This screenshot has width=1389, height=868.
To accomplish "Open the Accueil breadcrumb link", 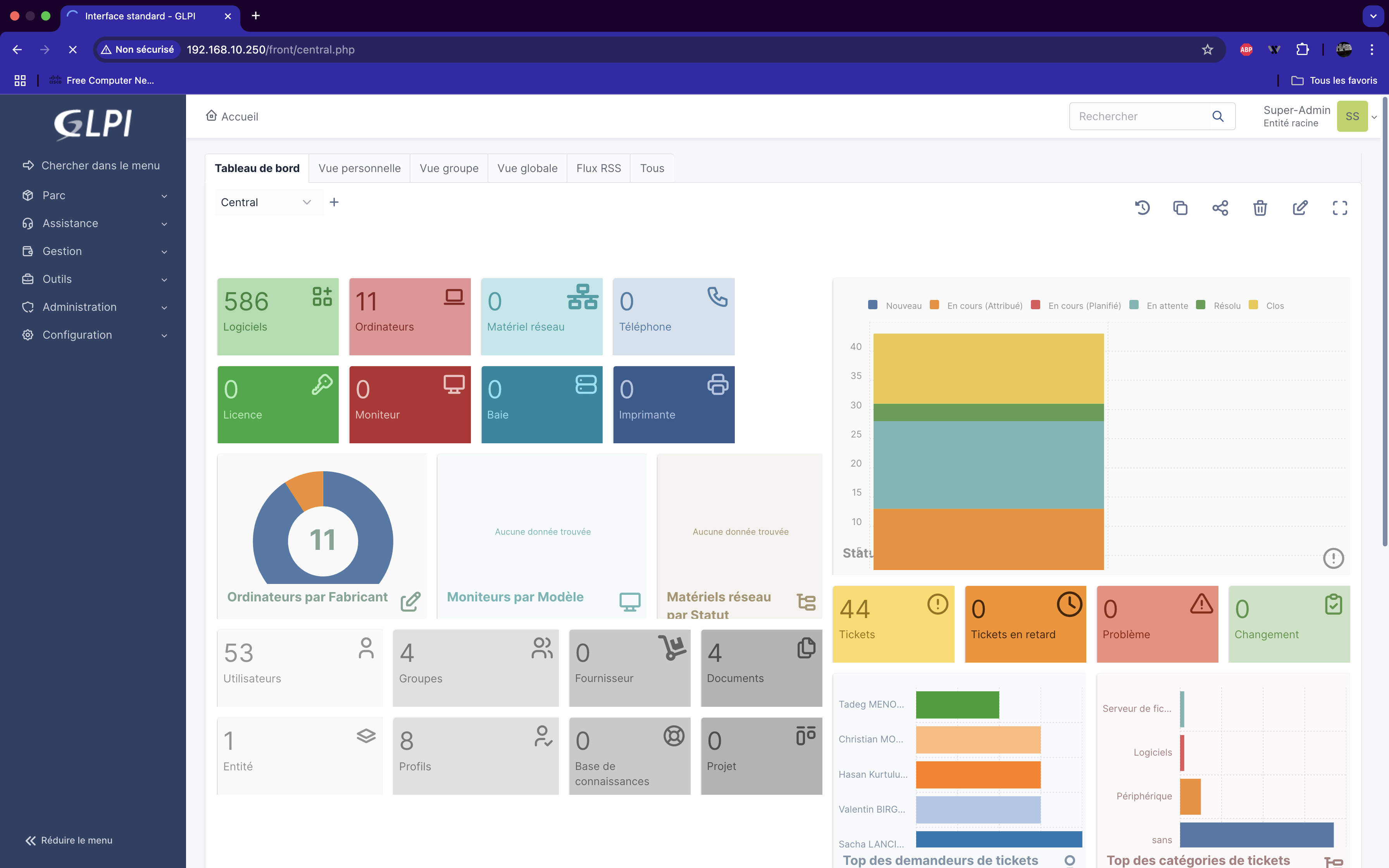I will pos(232,116).
